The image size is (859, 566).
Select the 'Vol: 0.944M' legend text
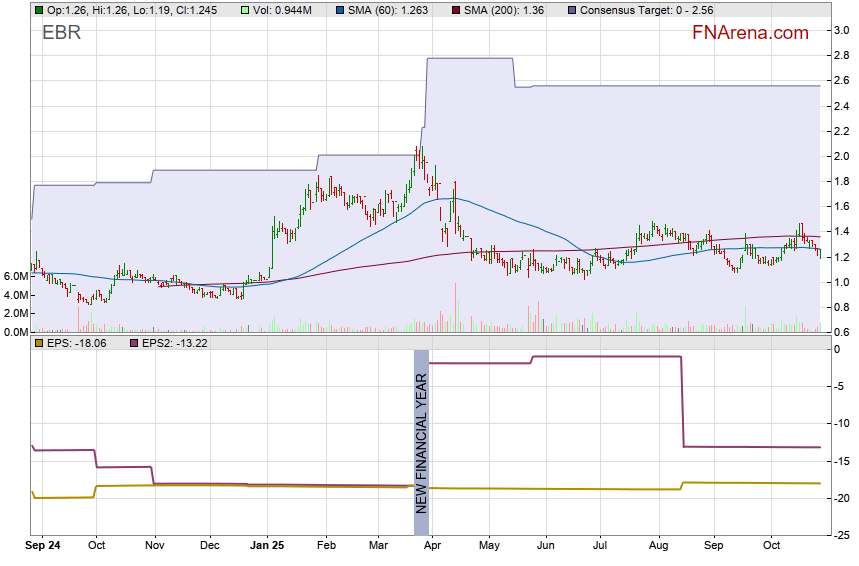click(285, 9)
